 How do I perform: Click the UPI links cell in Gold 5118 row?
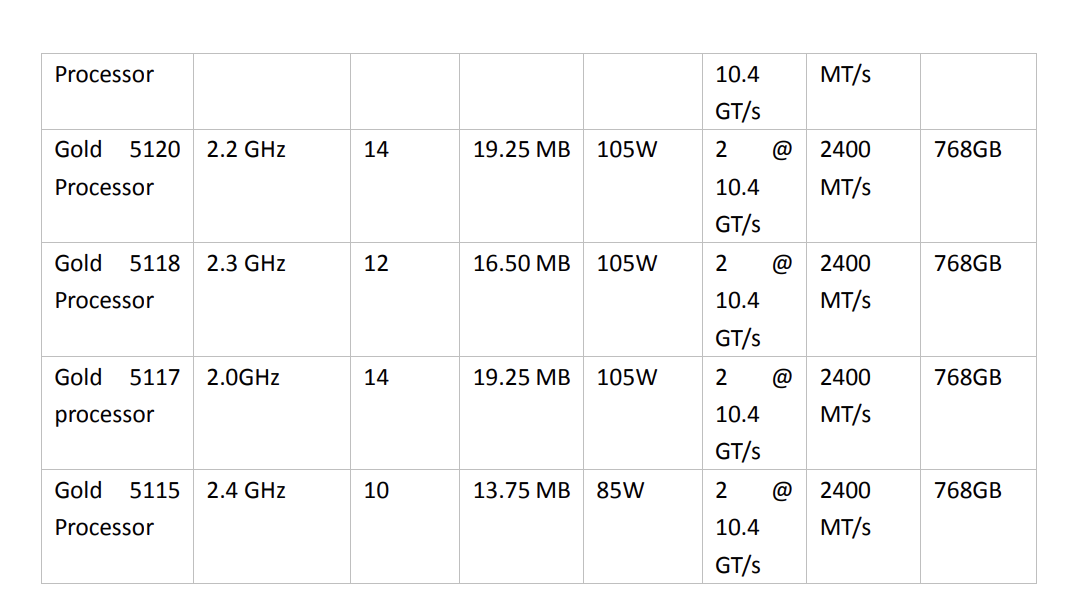click(x=752, y=300)
